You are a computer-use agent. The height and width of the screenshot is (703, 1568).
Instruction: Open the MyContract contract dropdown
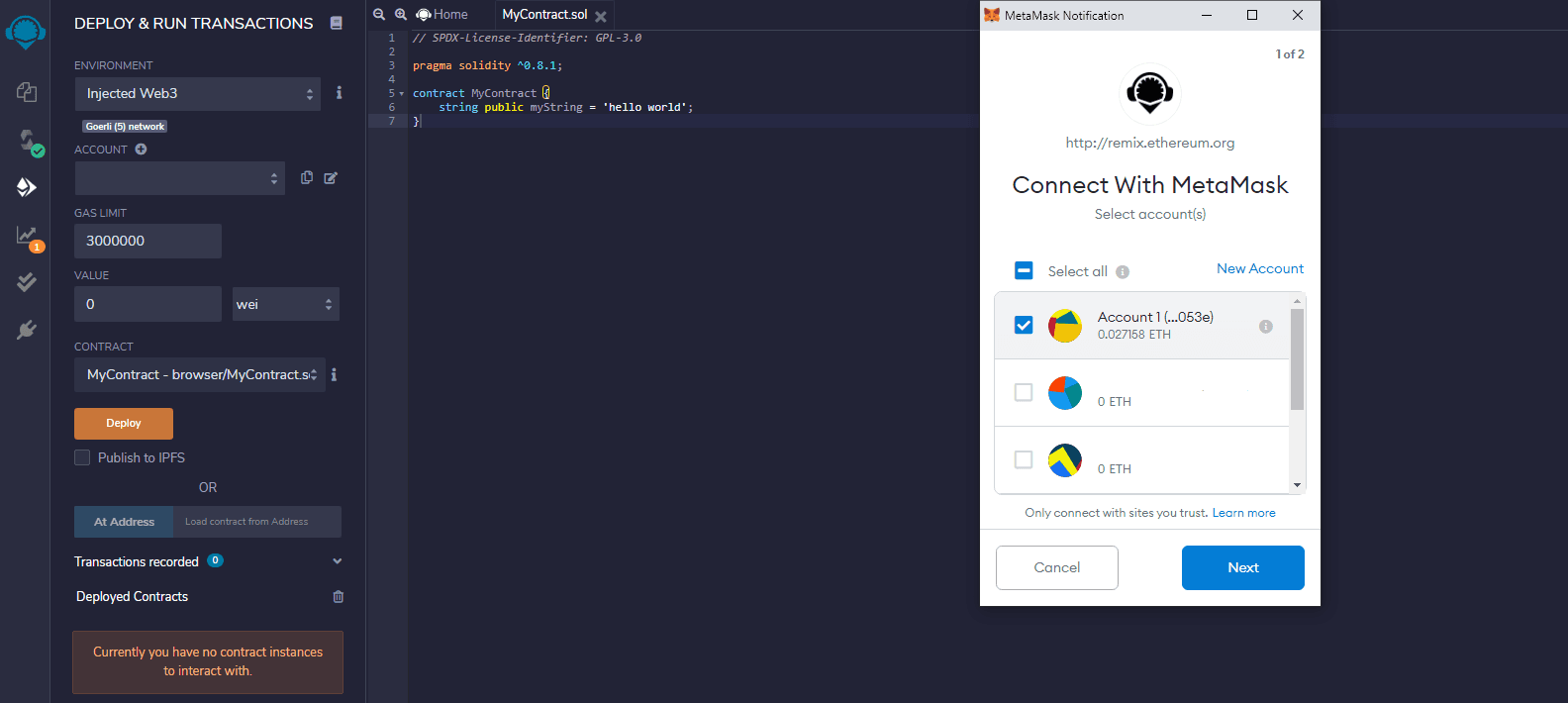(x=200, y=375)
